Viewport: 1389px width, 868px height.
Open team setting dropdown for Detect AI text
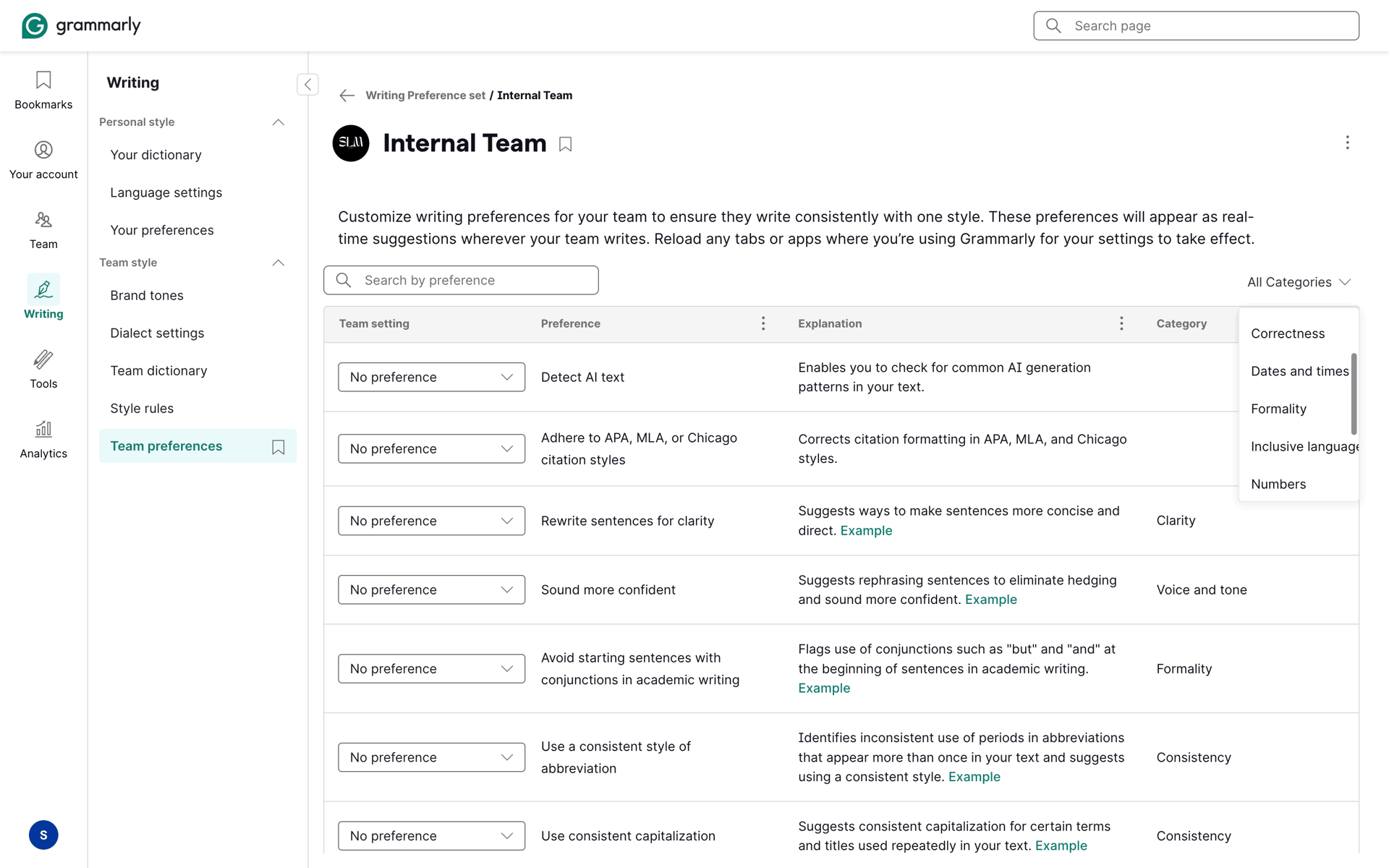[x=431, y=377]
